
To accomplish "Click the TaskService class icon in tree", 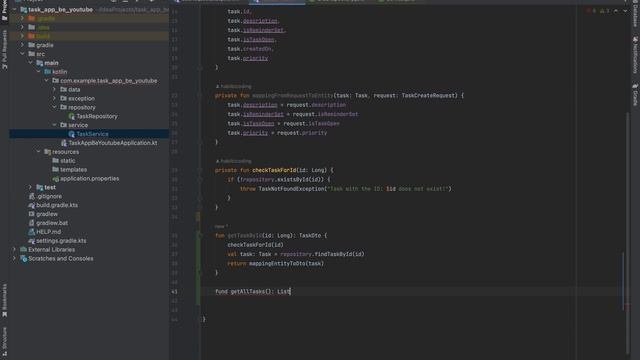I will click(x=71, y=134).
